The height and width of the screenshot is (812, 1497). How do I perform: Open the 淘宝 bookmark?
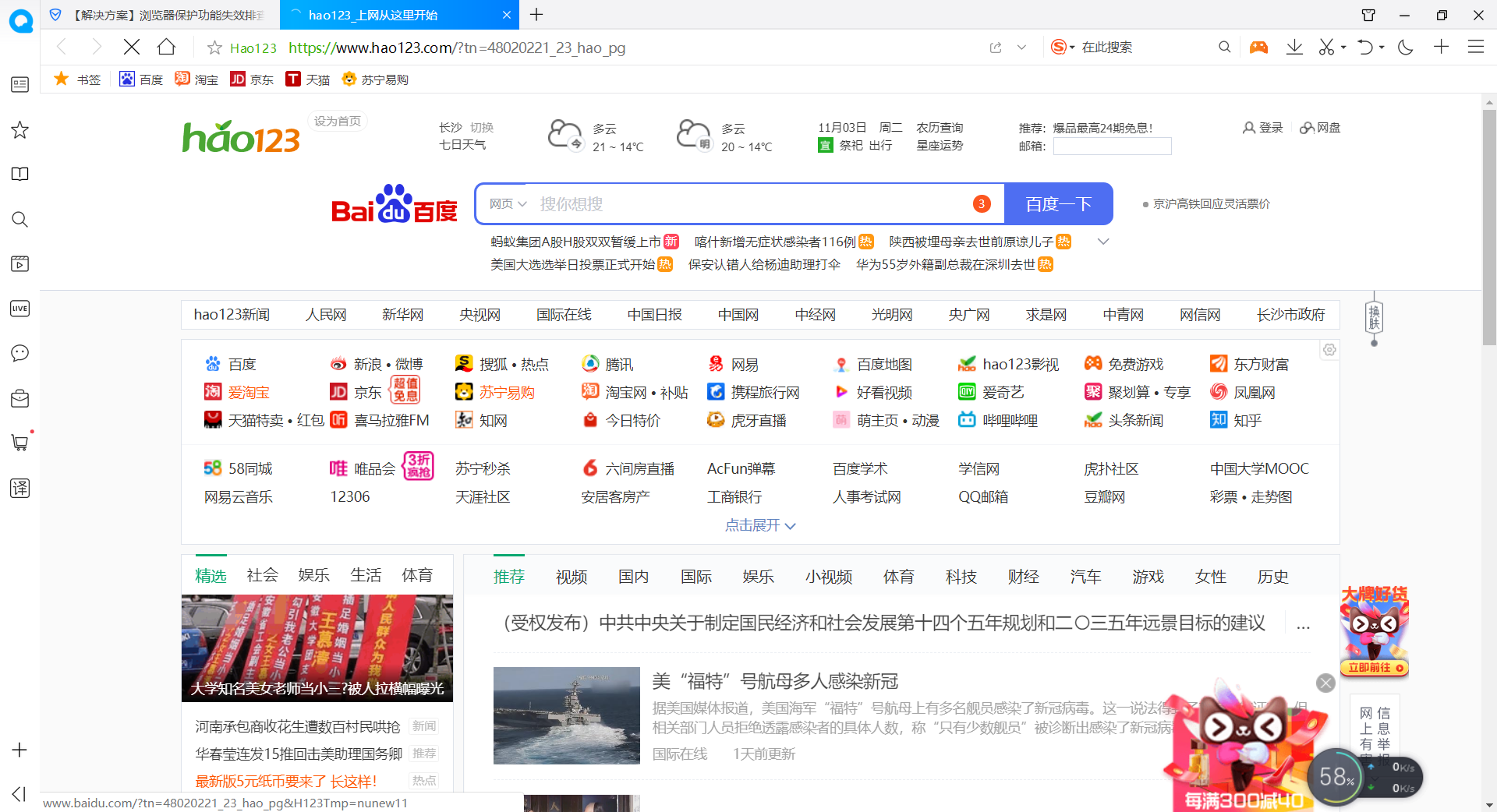(x=196, y=79)
